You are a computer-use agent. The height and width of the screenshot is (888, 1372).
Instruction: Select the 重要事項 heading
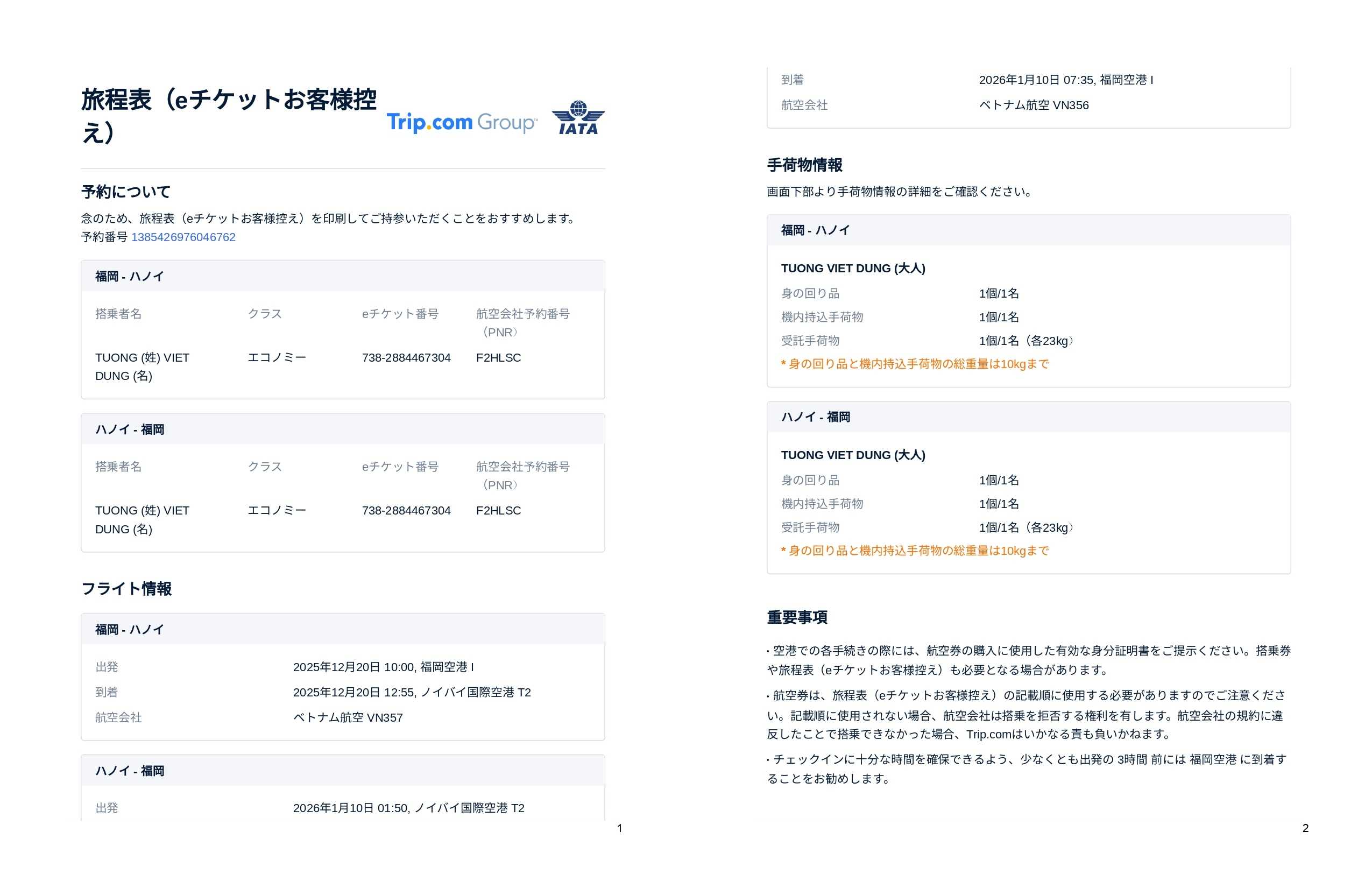click(797, 617)
